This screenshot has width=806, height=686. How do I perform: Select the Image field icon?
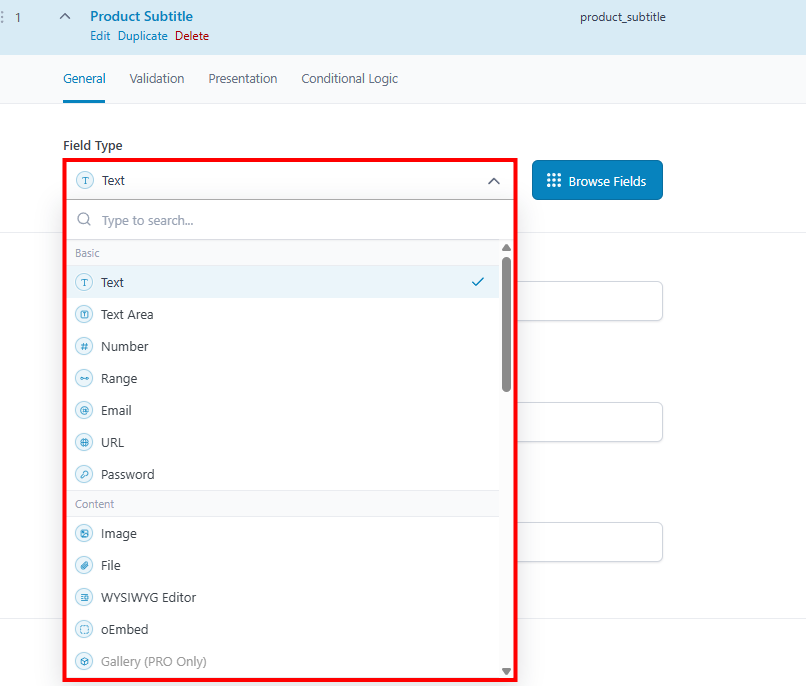84,533
